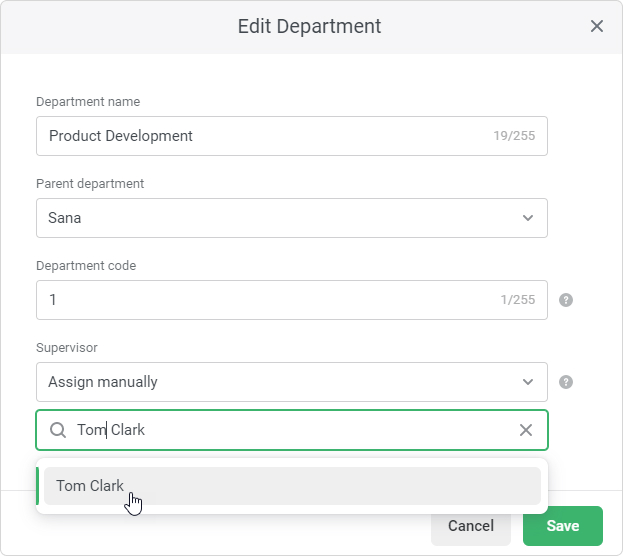Screen dimensions: 623x556
Task: Open the Assign manually supervisor dropdown
Action: (292, 382)
